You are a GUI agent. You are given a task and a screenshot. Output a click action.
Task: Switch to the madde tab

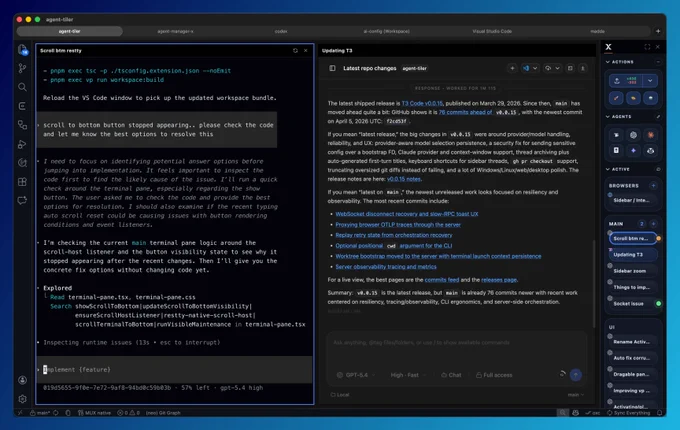click(597, 31)
